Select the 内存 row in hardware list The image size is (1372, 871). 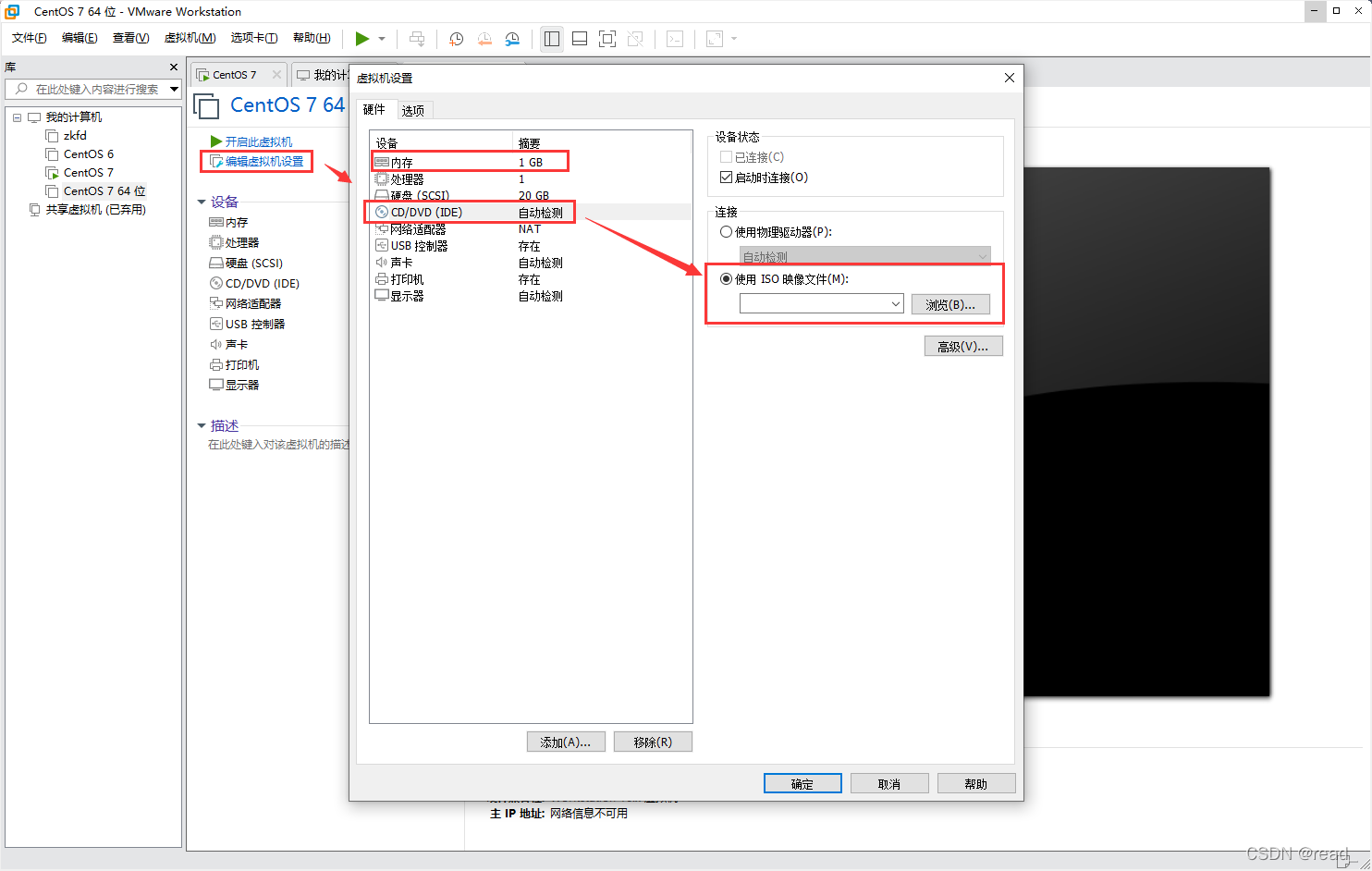point(531,162)
